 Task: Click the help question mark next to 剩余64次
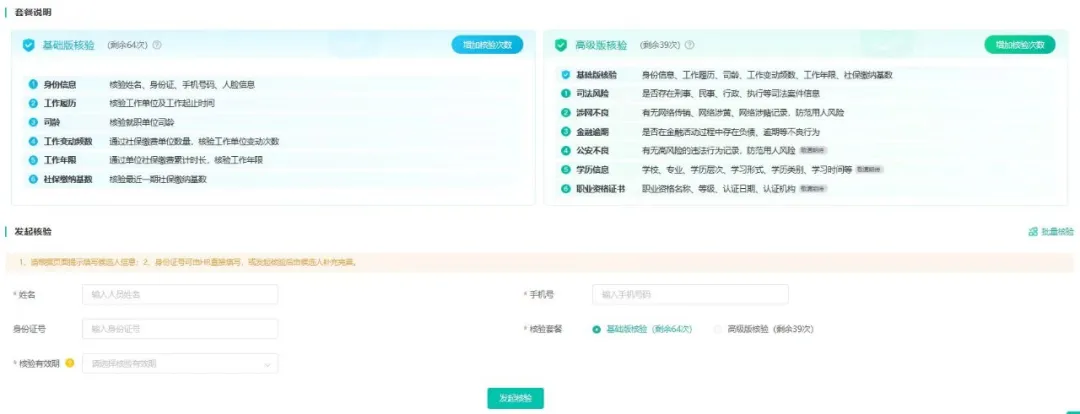[157, 45]
